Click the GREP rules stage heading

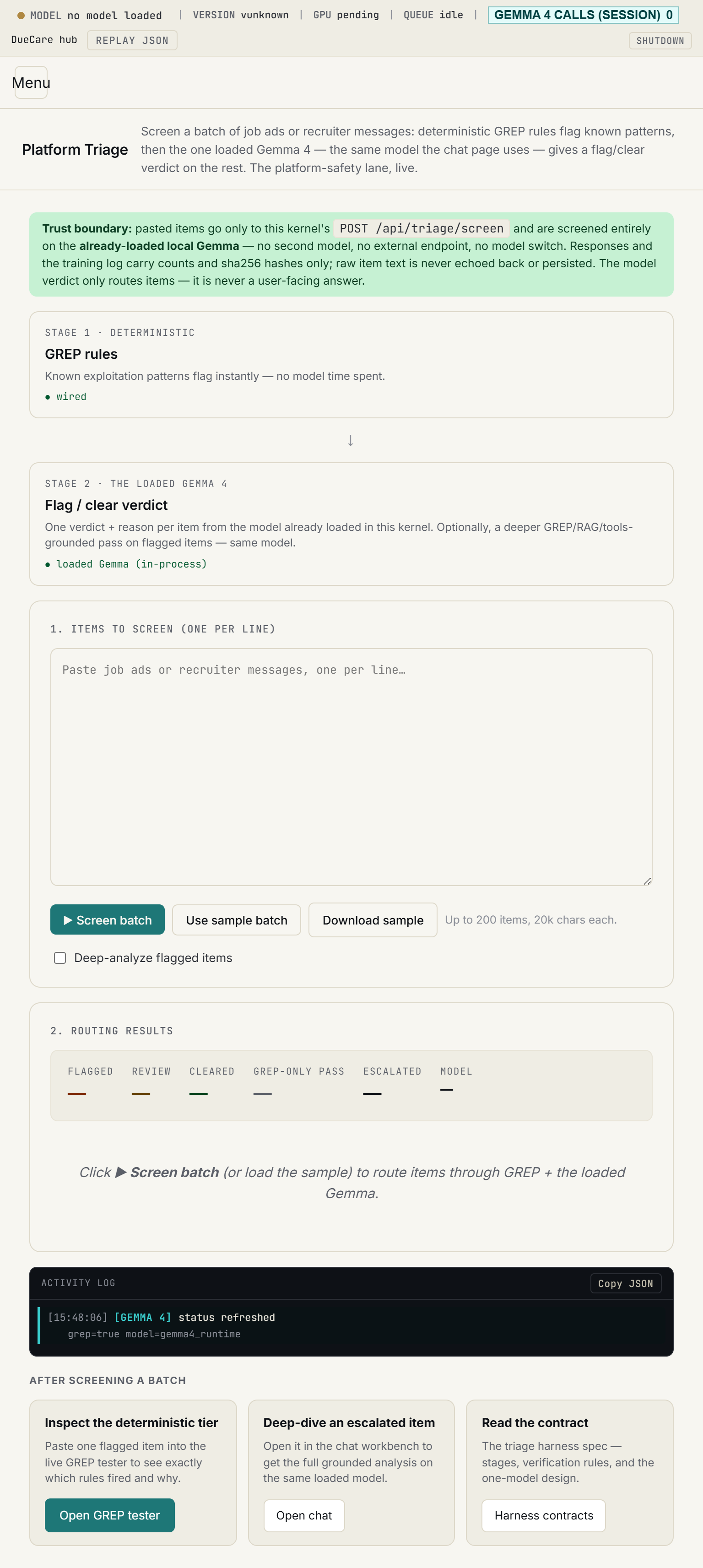pyautogui.click(x=81, y=354)
